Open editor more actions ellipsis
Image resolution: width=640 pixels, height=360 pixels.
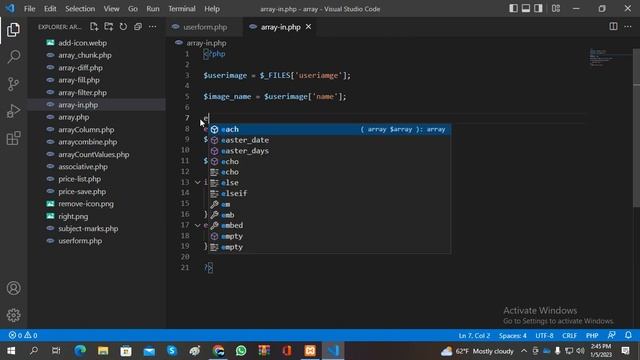click(x=628, y=27)
